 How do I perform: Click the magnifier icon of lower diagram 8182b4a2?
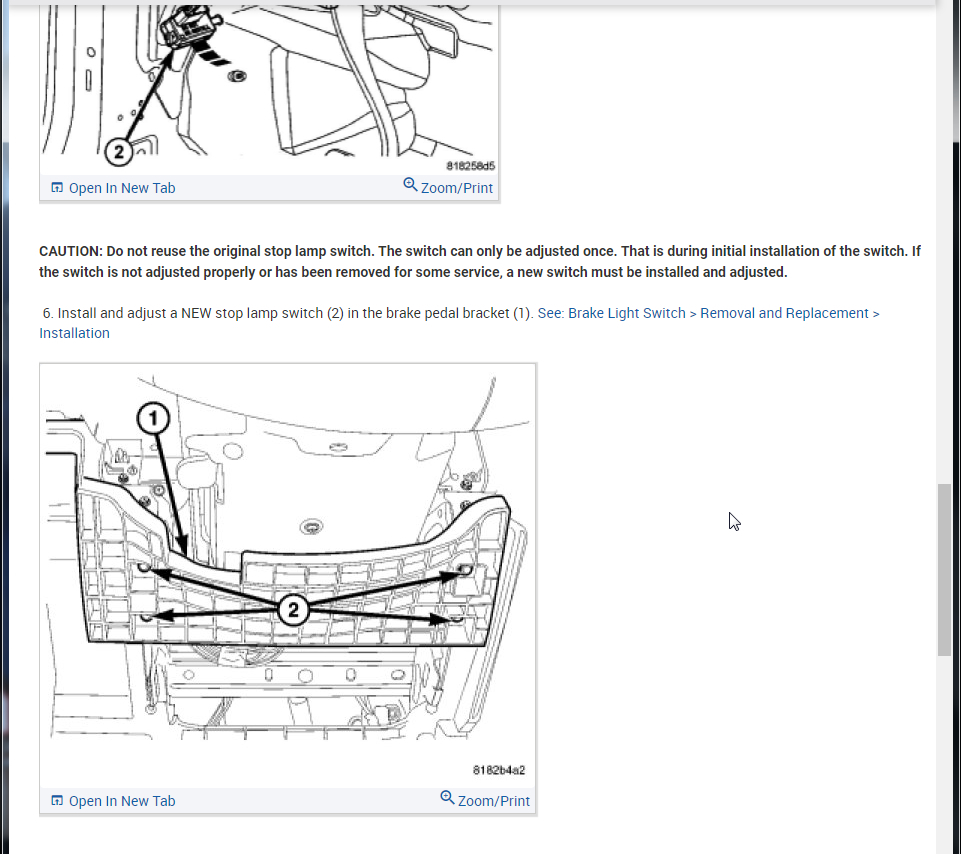[x=447, y=798]
